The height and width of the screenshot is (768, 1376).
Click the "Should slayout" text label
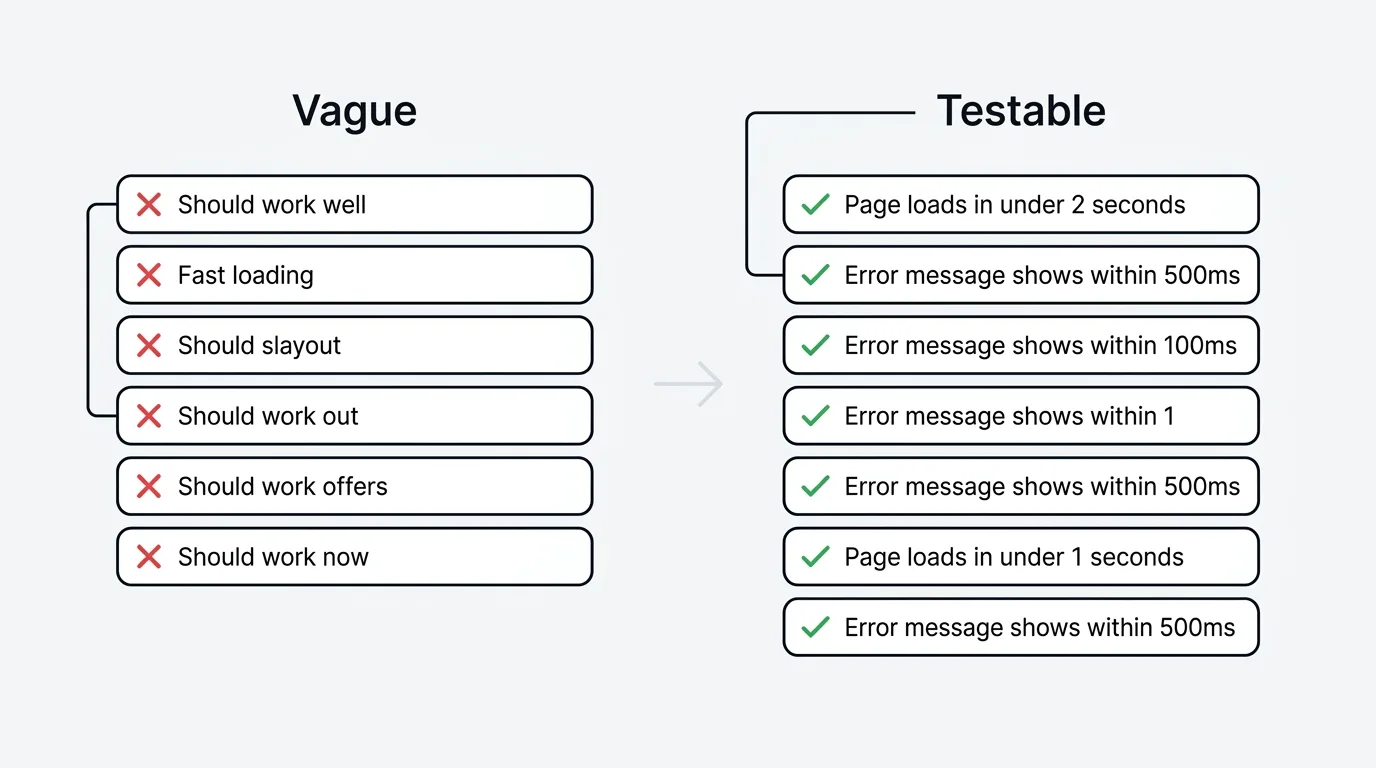pyautogui.click(x=259, y=346)
